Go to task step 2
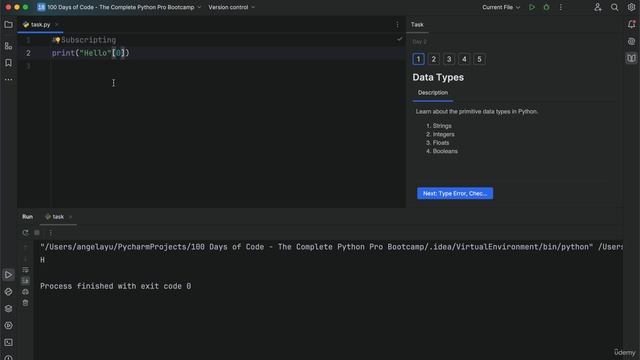 click(433, 59)
